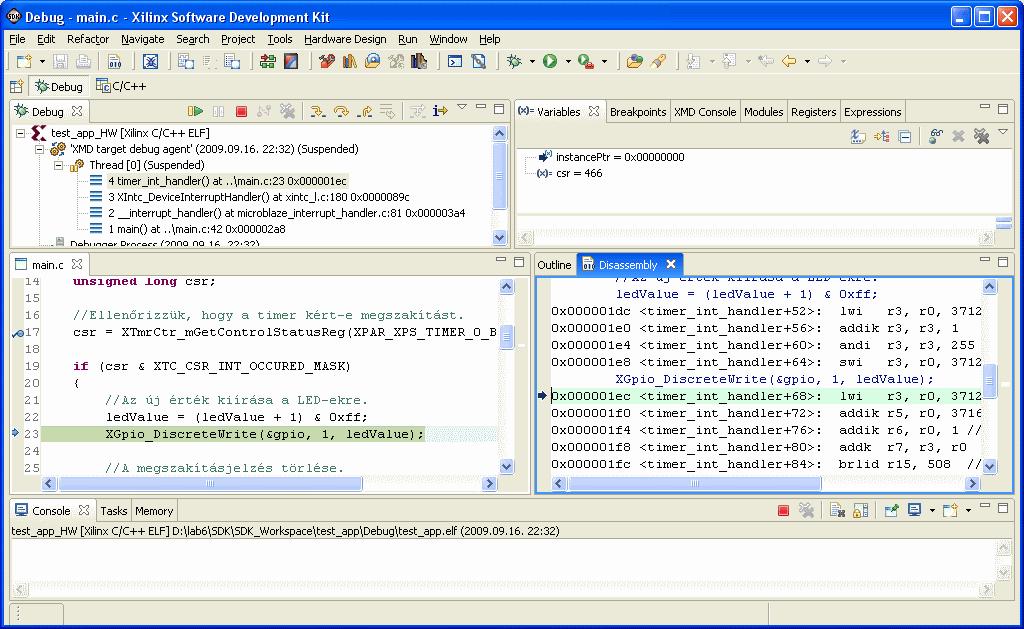
Task: Click the yellow Back navigation arrow
Action: tap(789, 61)
